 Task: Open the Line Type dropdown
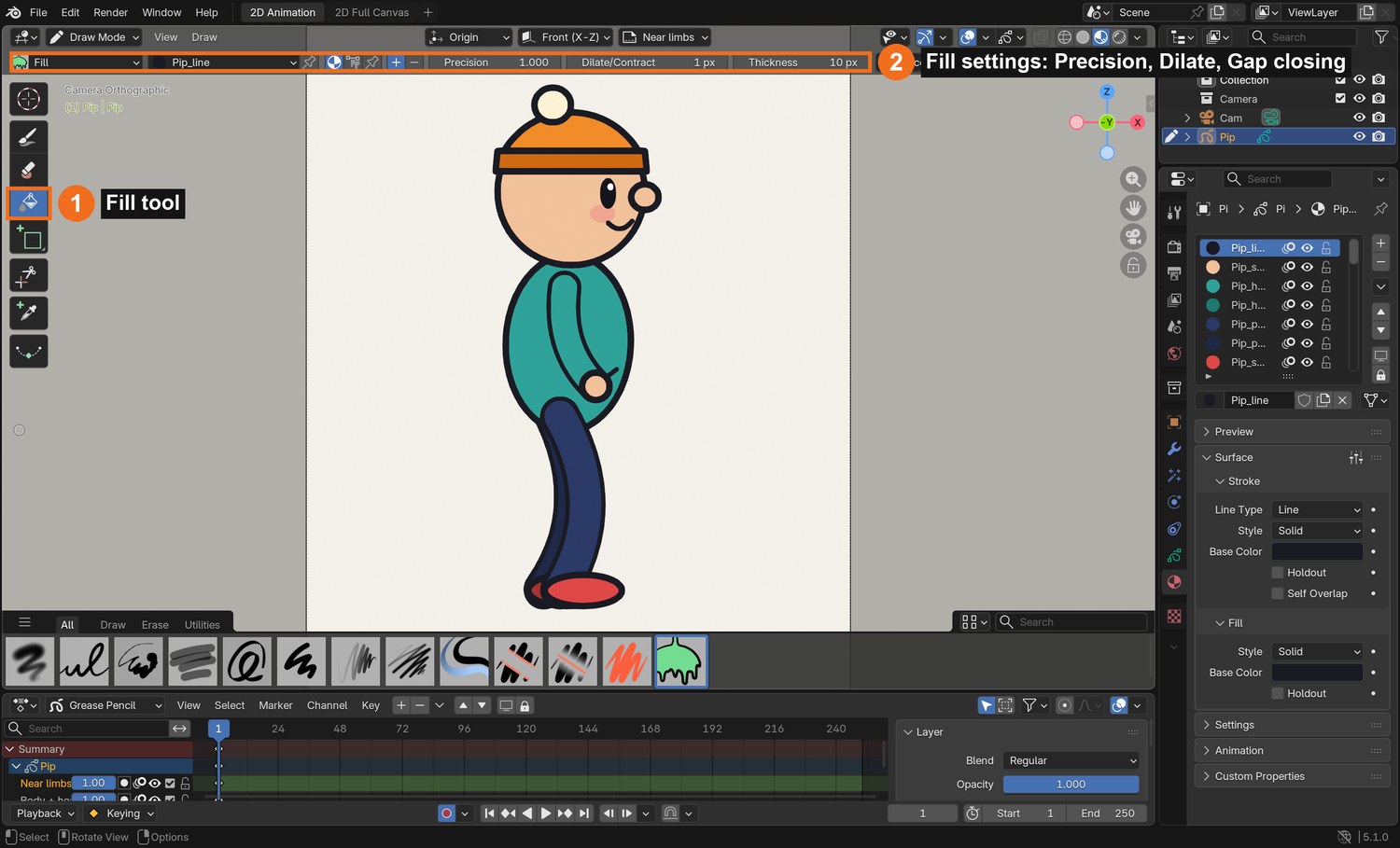1318,510
